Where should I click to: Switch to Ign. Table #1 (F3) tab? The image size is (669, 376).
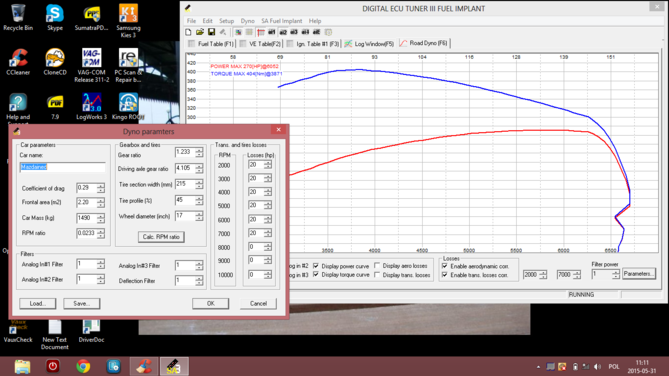pyautogui.click(x=313, y=44)
